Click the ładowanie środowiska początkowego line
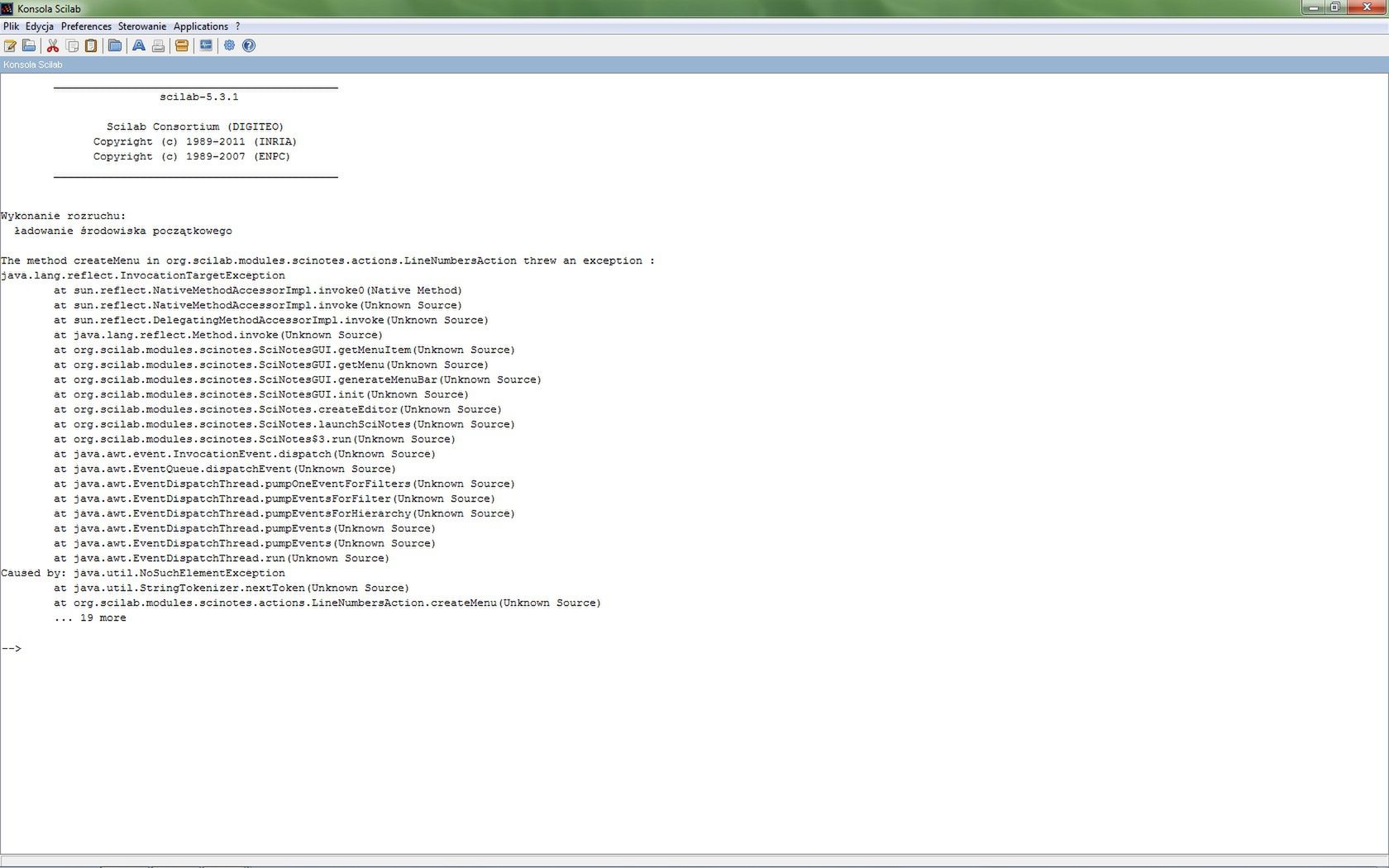Viewport: 1389px width, 868px height. (x=123, y=231)
